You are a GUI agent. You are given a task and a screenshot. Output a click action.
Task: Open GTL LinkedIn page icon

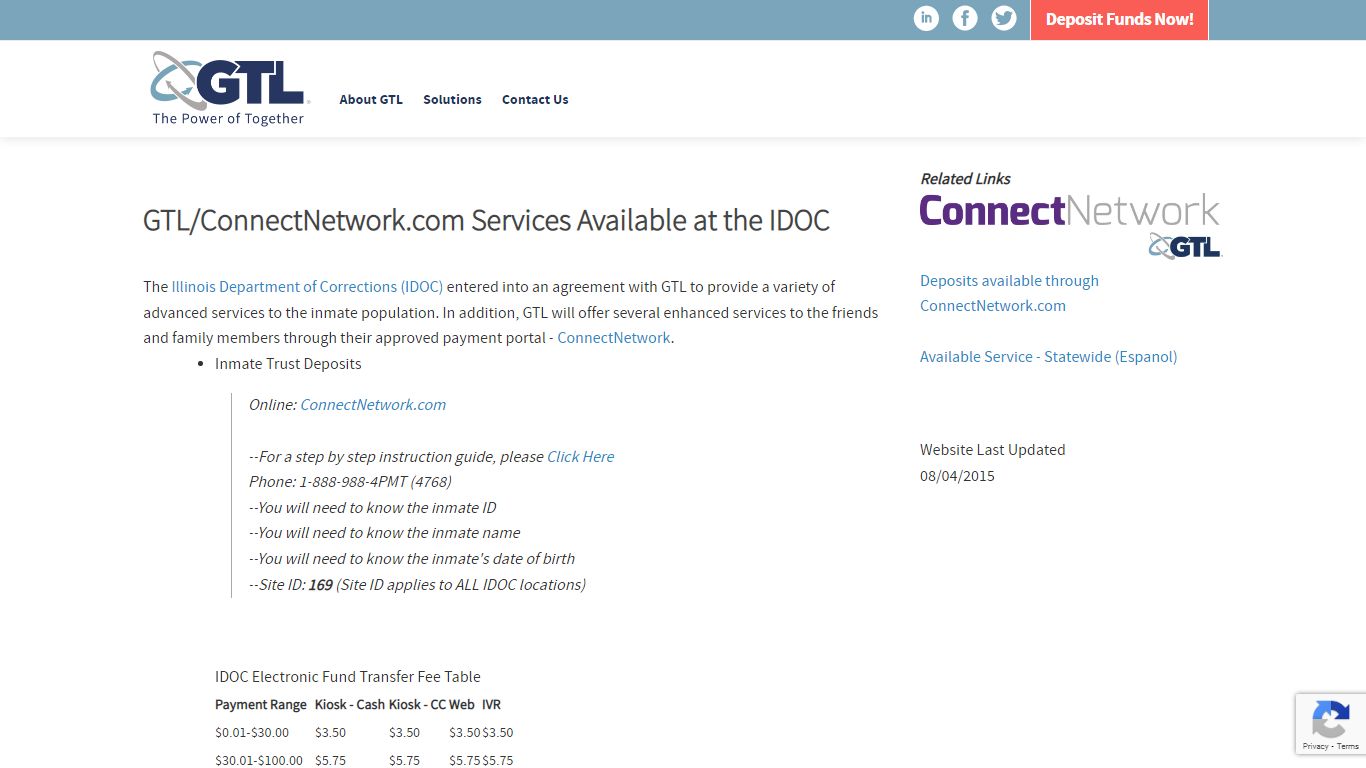click(926, 18)
